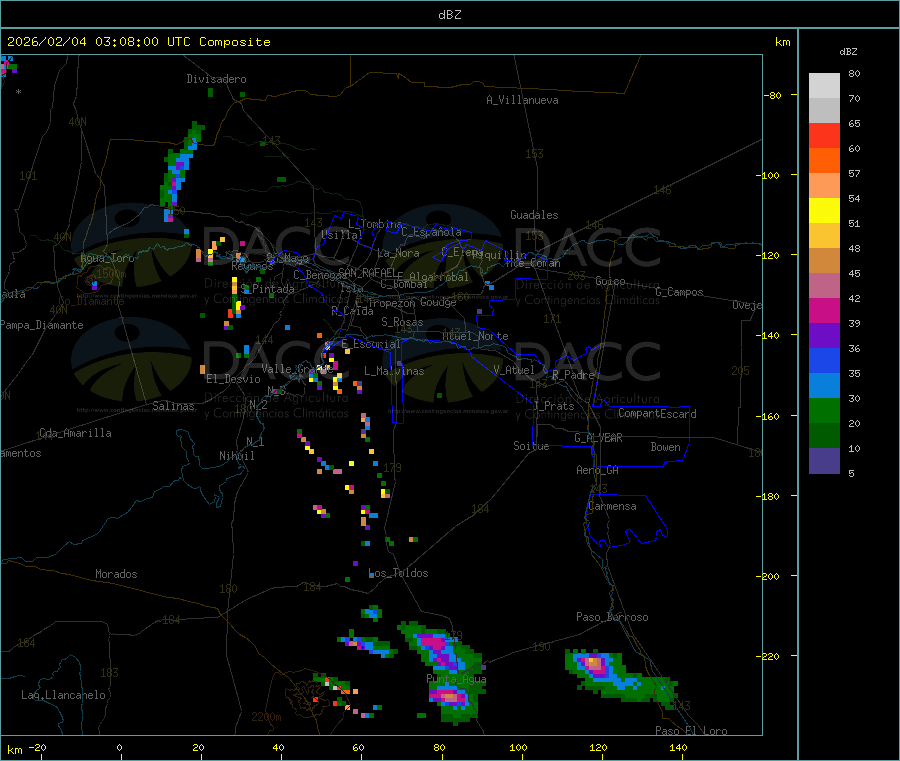Click the Soitue map label
Screen dimensions: 900x761
[531, 446]
